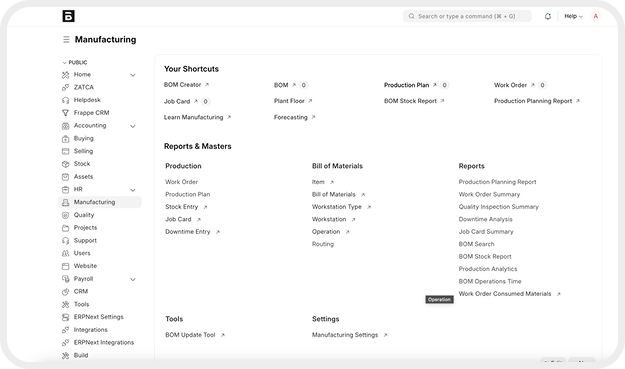Open Downtime Entry under Production
Image resolution: width=625 pixels, height=369 pixels.
pos(193,232)
